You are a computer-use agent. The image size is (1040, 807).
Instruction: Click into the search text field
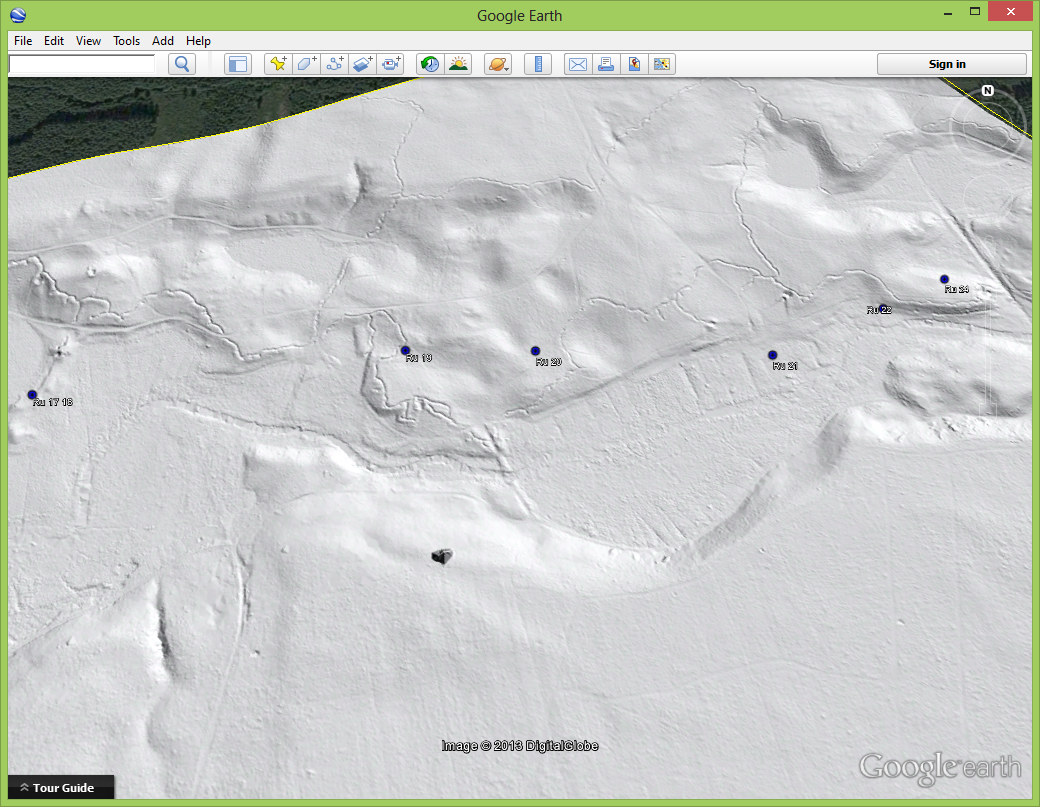tap(81, 63)
